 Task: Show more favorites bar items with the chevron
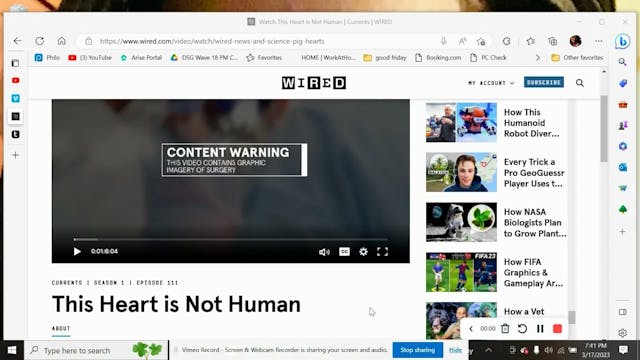coord(538,58)
